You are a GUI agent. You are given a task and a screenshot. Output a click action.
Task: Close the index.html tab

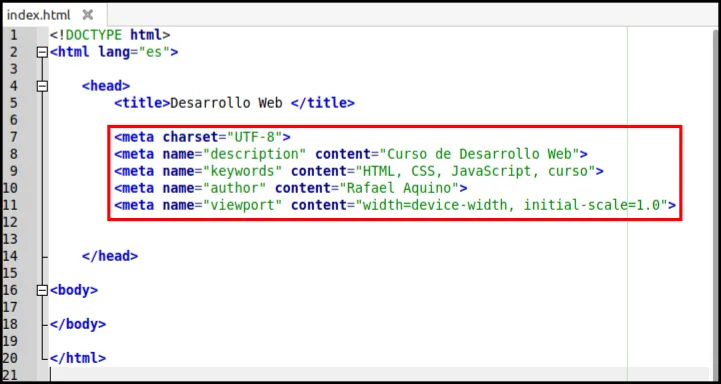click(x=87, y=15)
